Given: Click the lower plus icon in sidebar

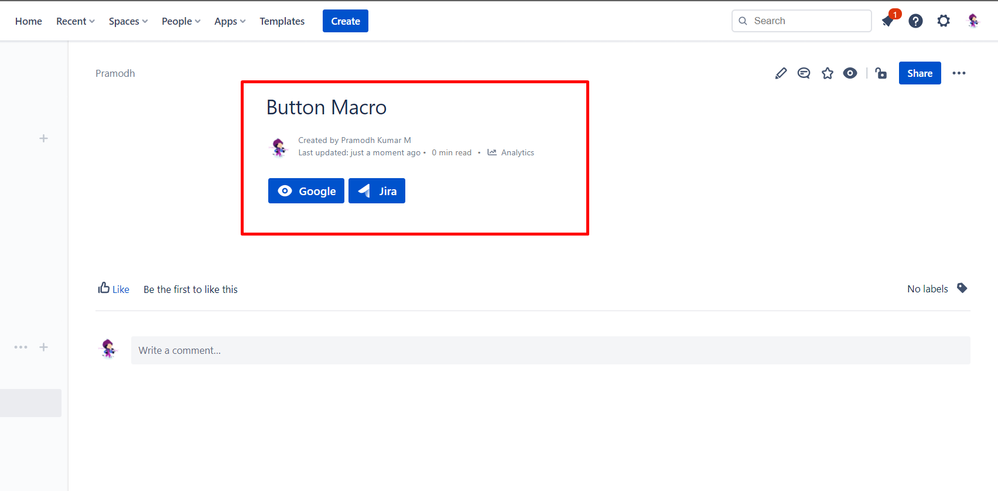Looking at the screenshot, I should 43,347.
